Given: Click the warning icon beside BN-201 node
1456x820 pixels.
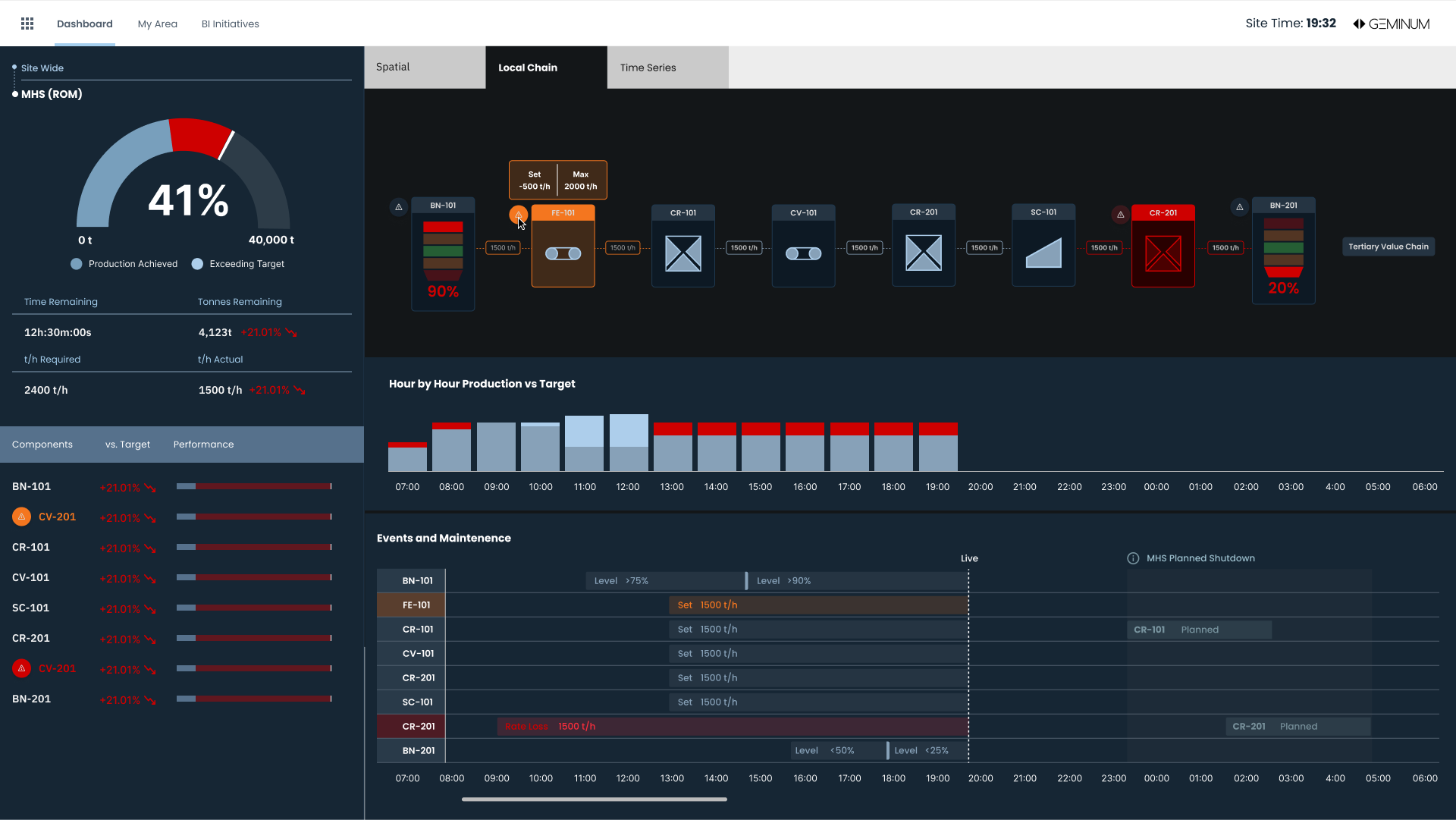Looking at the screenshot, I should [1240, 207].
